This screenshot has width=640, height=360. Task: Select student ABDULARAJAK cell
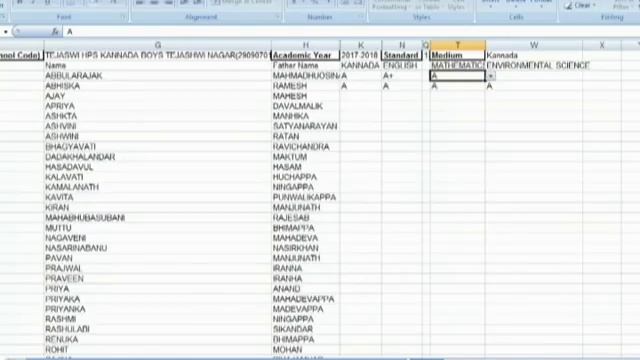158,76
